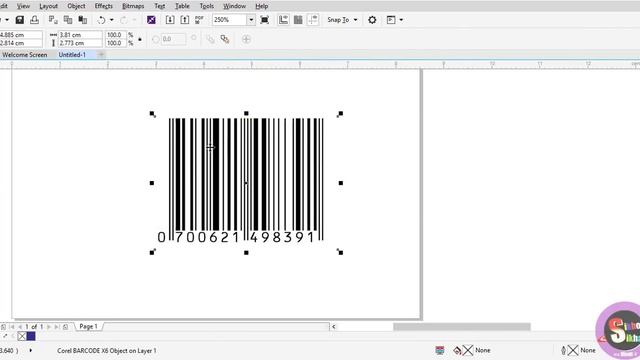
Task: Click the Full-screen preview icon
Action: pos(264,20)
